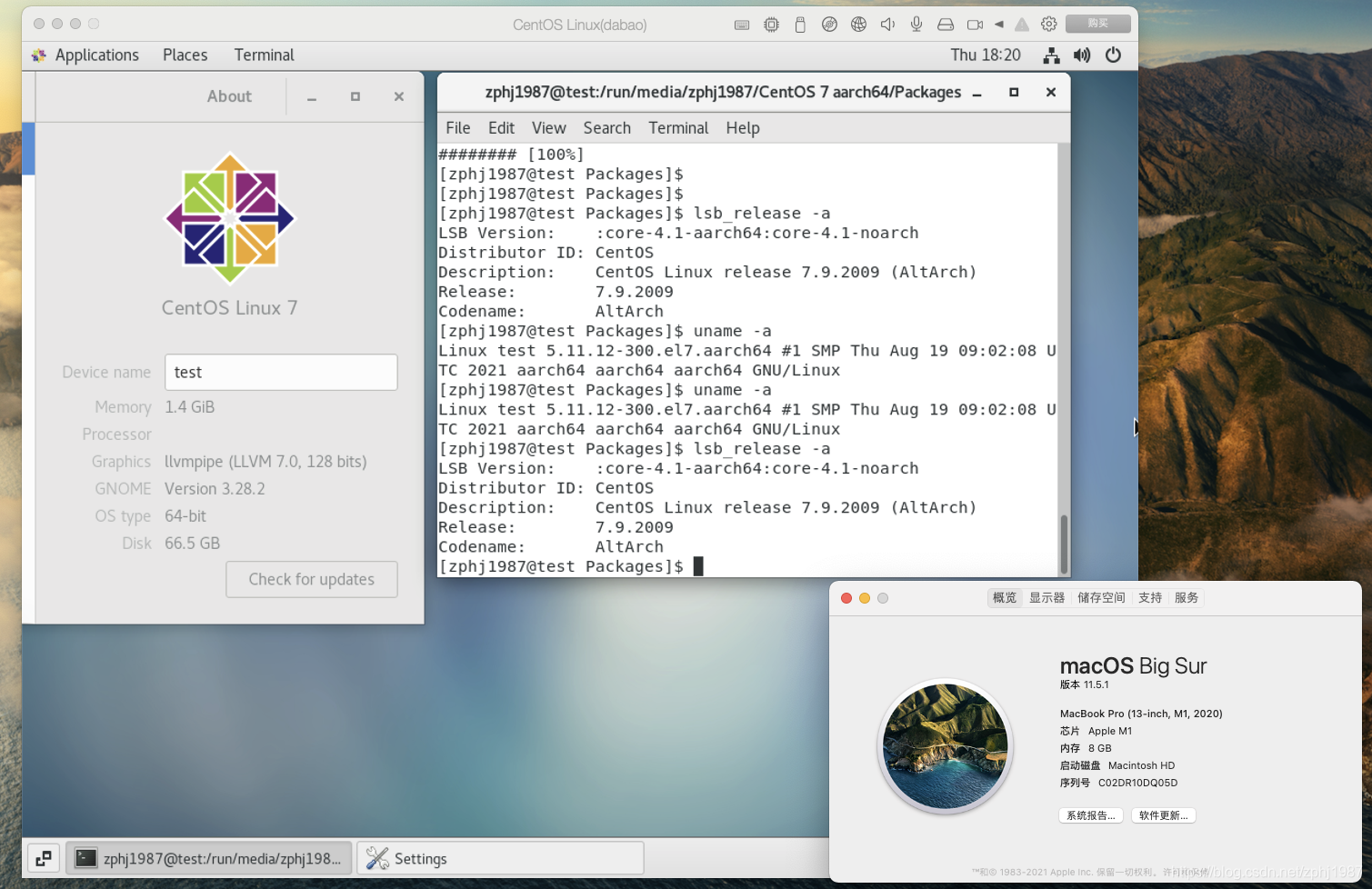Open VM configuration gear icon
Viewport: 1372px width, 889px height.
1048,25
